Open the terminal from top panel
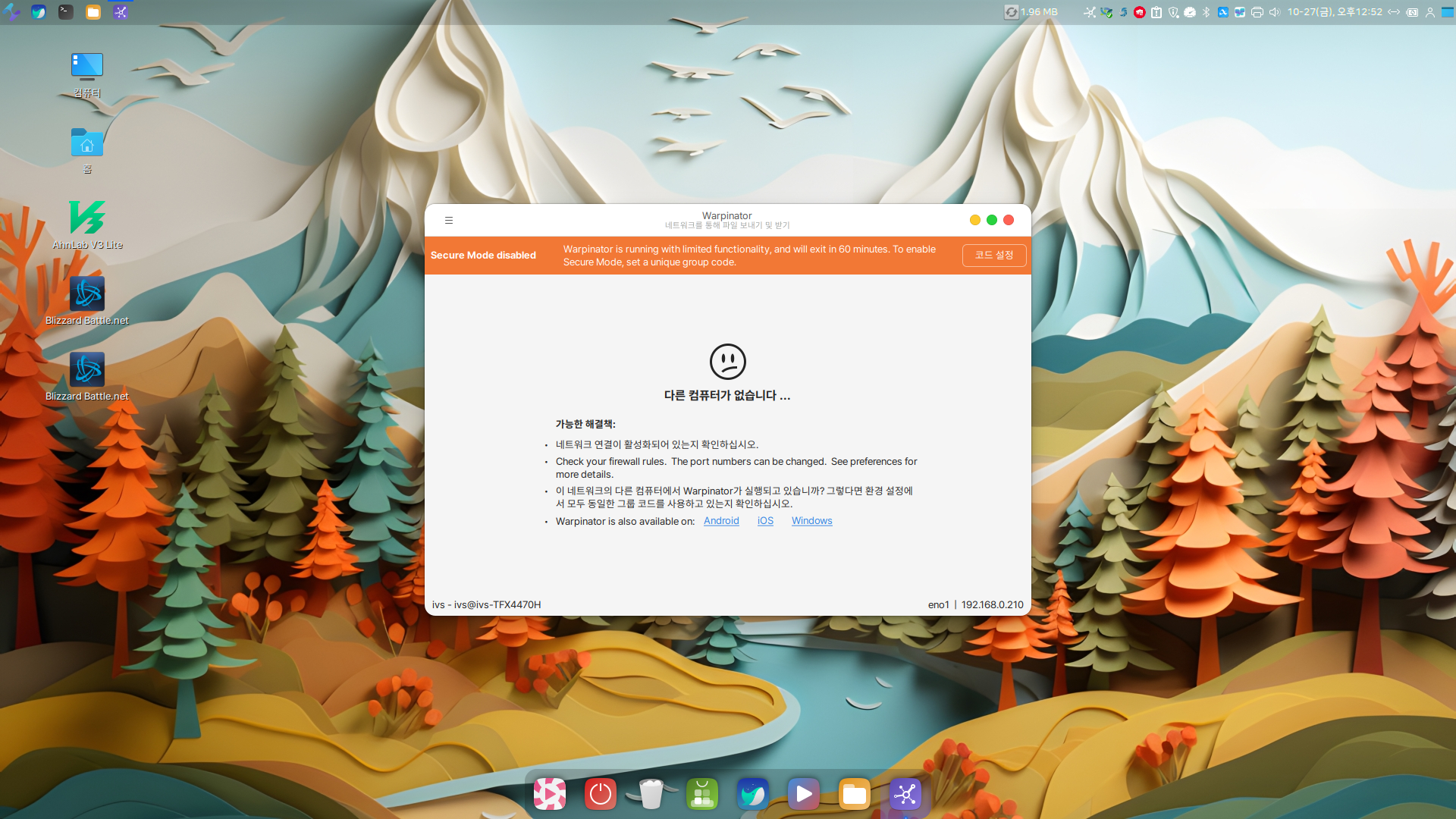The width and height of the screenshot is (1456, 819). [x=66, y=12]
